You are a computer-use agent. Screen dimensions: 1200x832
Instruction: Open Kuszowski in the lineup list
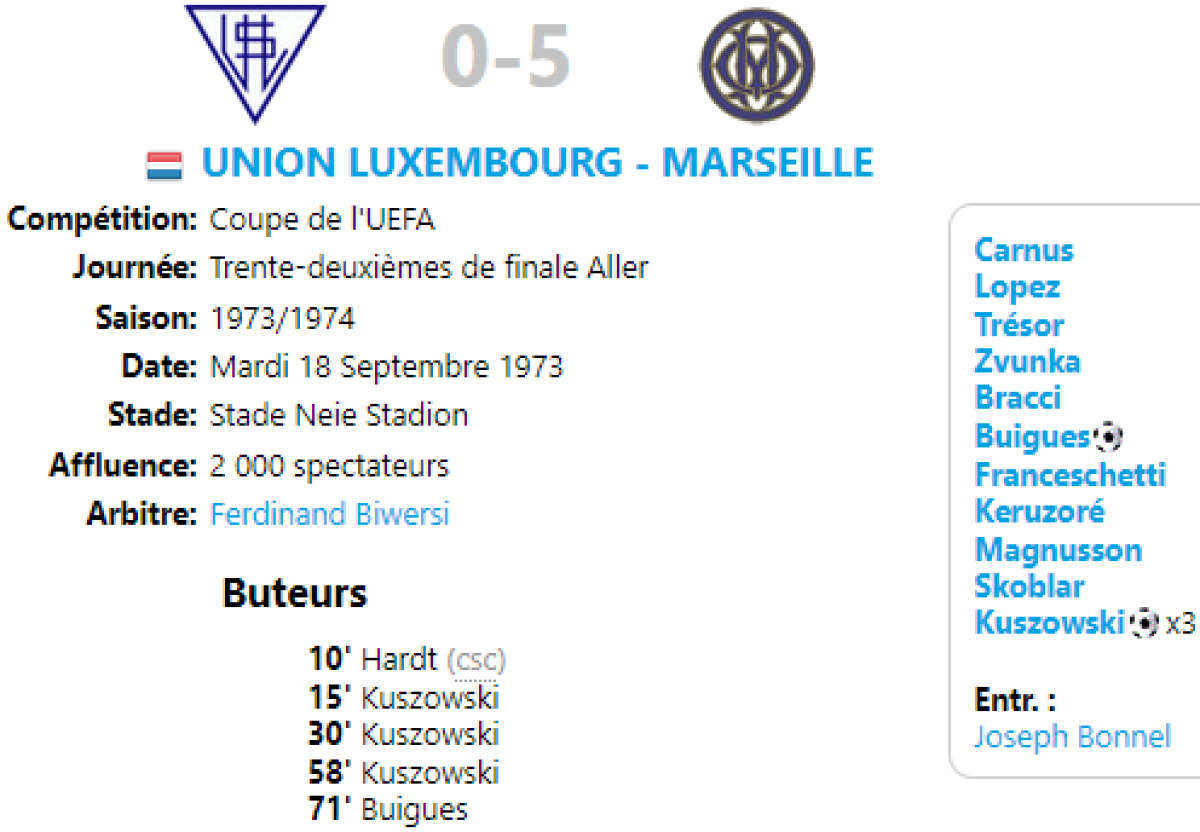(x=1050, y=624)
